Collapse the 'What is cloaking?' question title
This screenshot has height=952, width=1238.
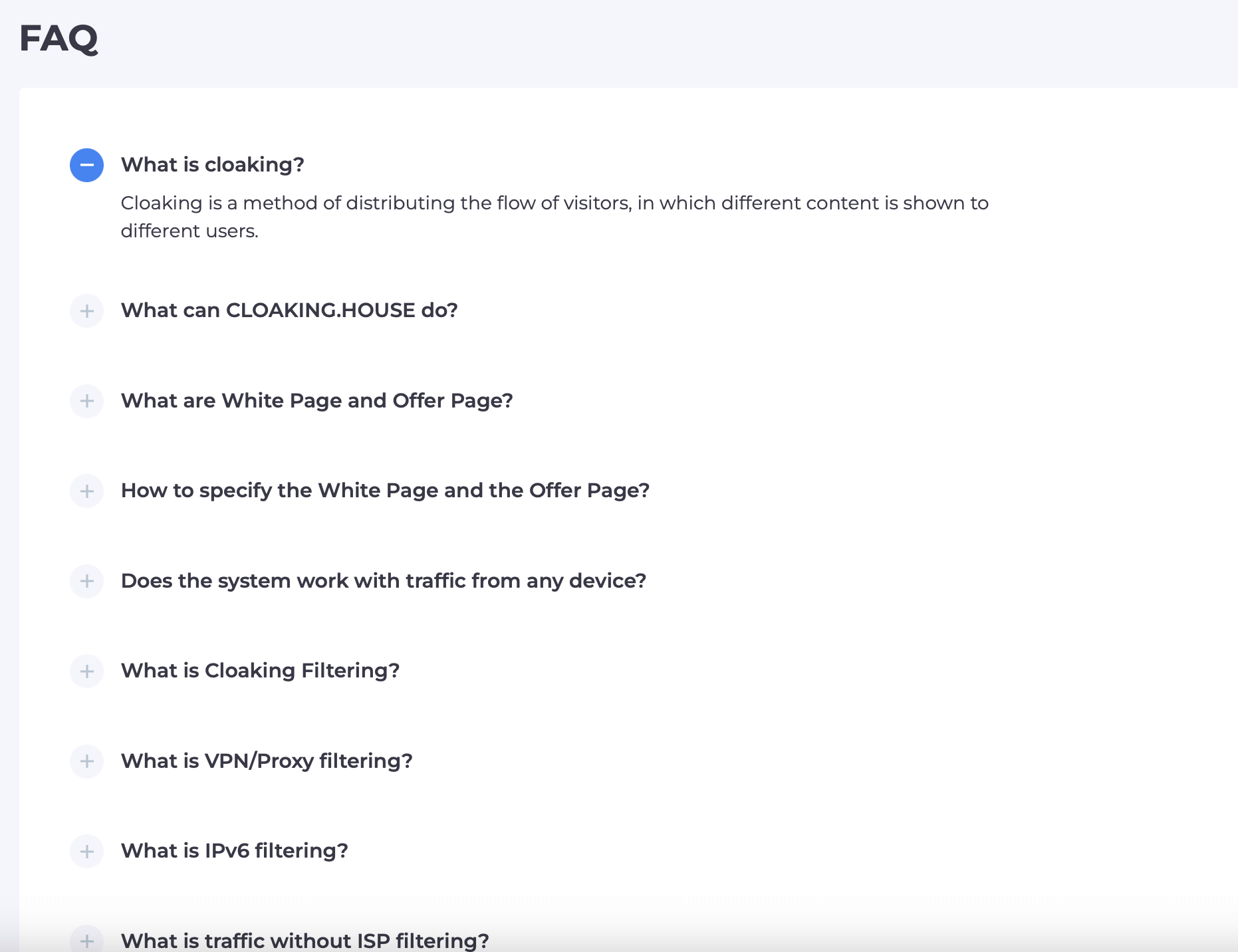tap(212, 165)
